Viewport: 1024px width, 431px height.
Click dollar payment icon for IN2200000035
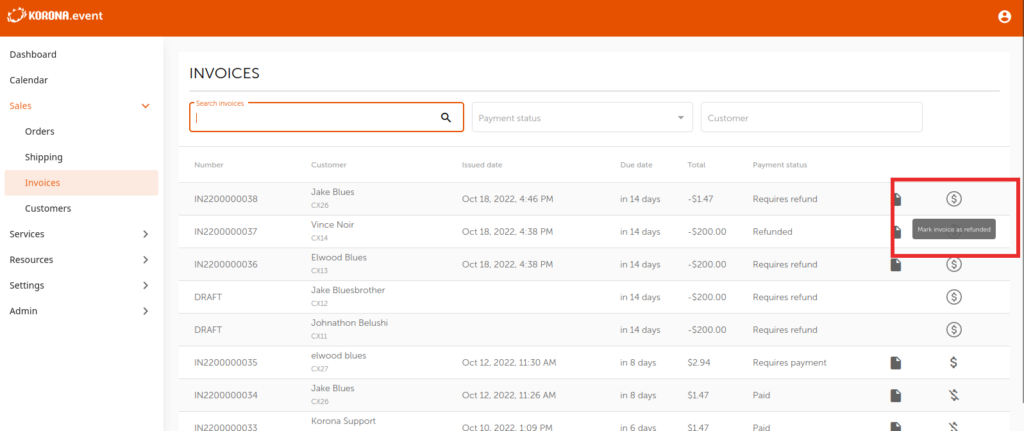pos(953,362)
